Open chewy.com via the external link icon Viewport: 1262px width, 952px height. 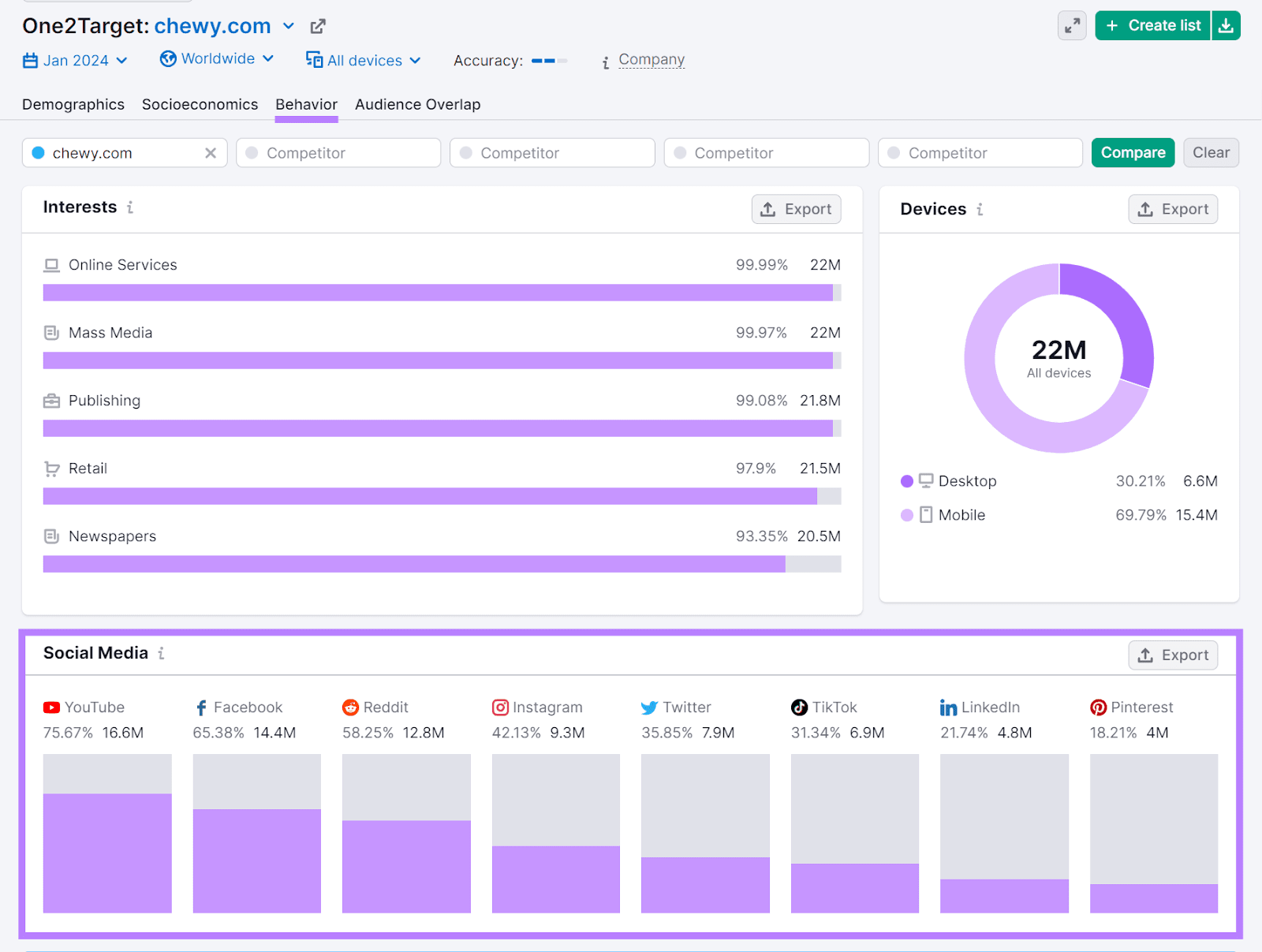317,25
